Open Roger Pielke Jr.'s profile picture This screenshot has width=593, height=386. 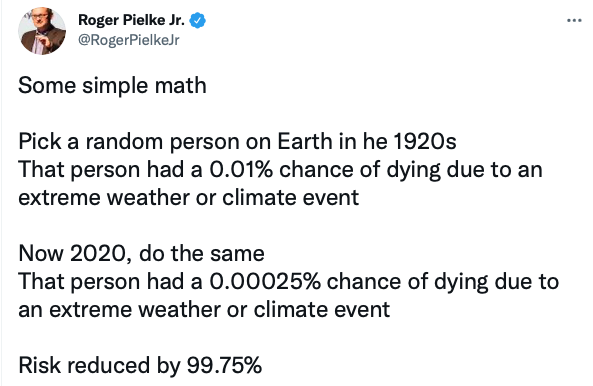(x=42, y=31)
